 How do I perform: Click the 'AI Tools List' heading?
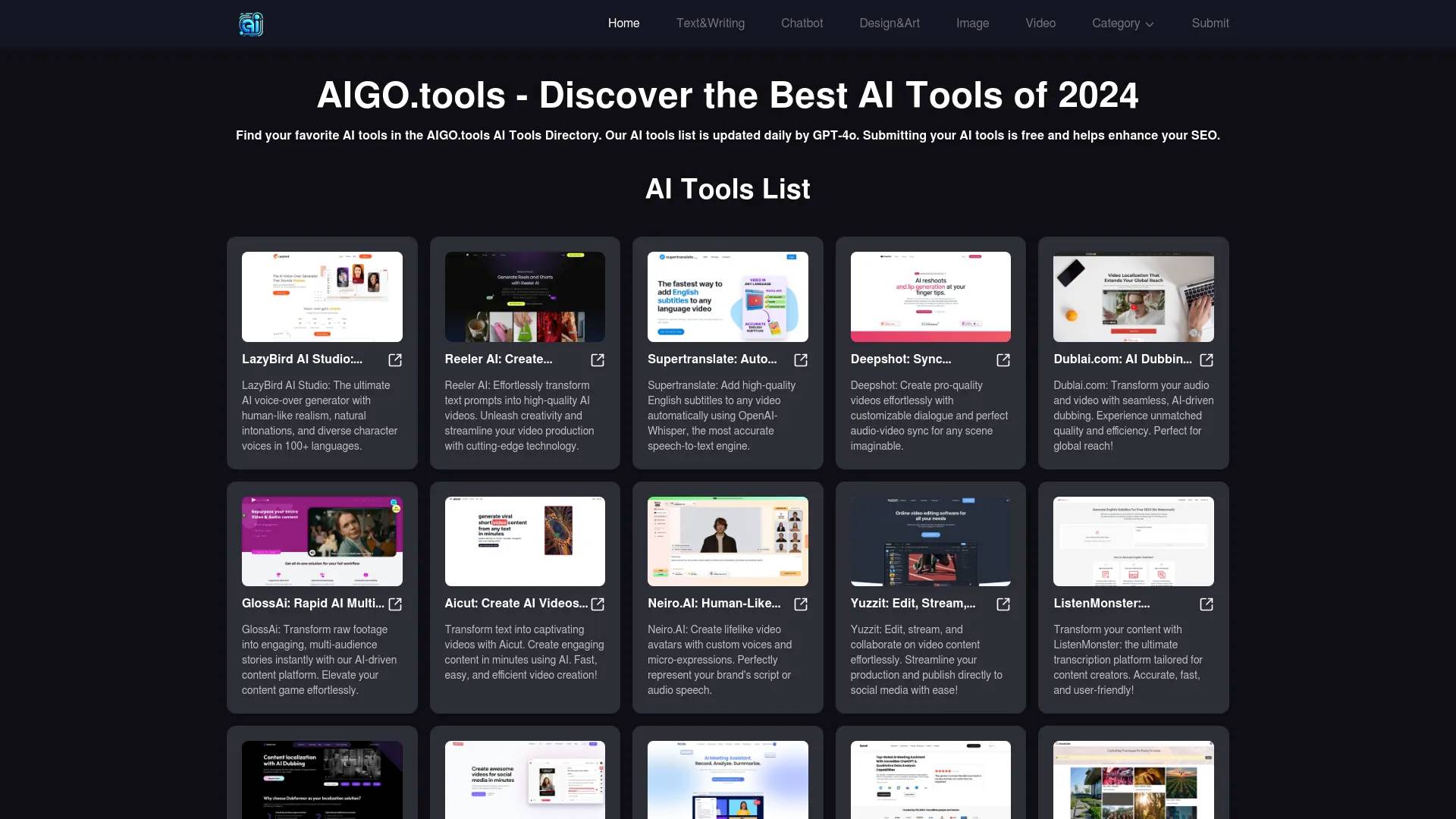(x=728, y=189)
